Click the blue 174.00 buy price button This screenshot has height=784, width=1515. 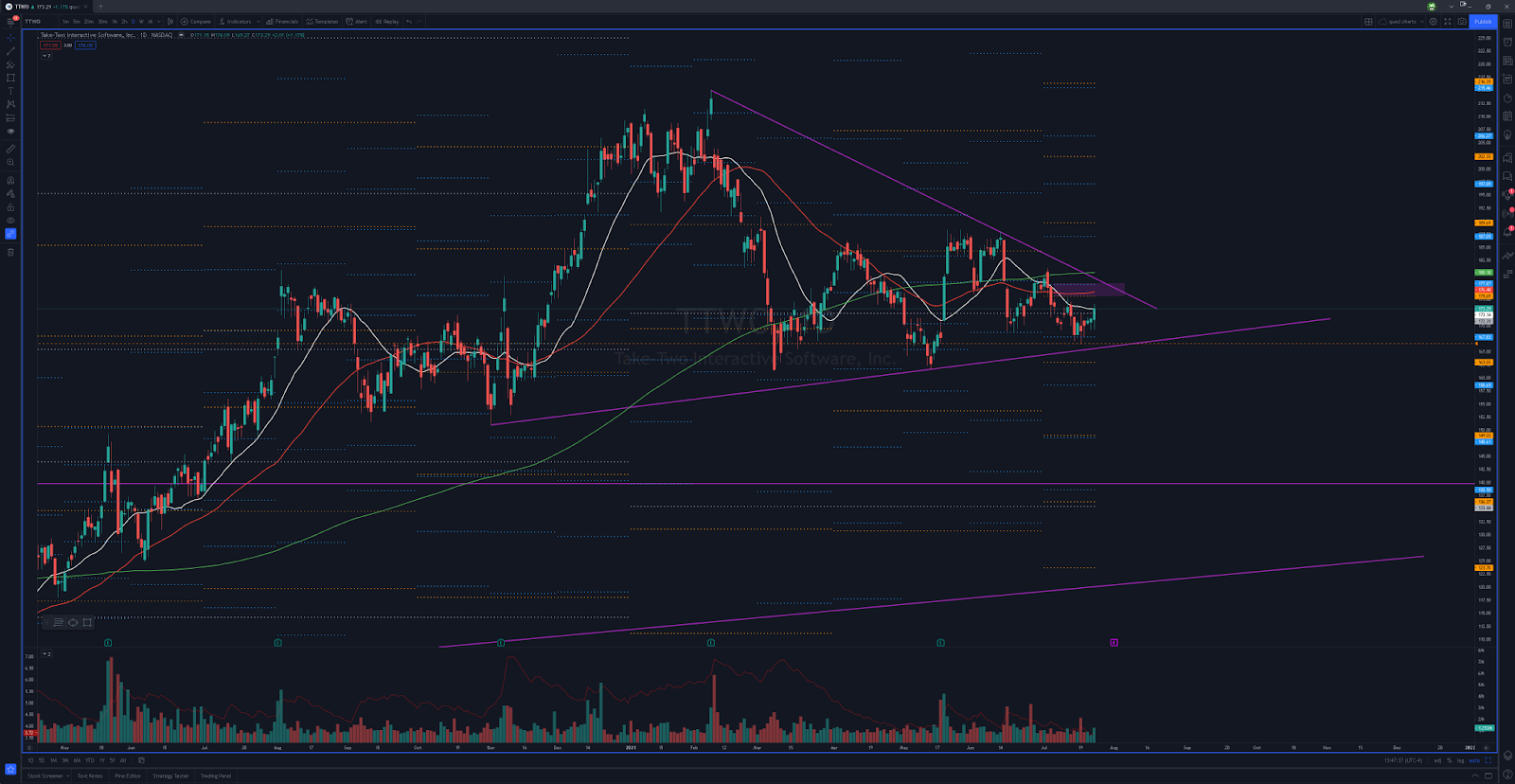(x=85, y=45)
